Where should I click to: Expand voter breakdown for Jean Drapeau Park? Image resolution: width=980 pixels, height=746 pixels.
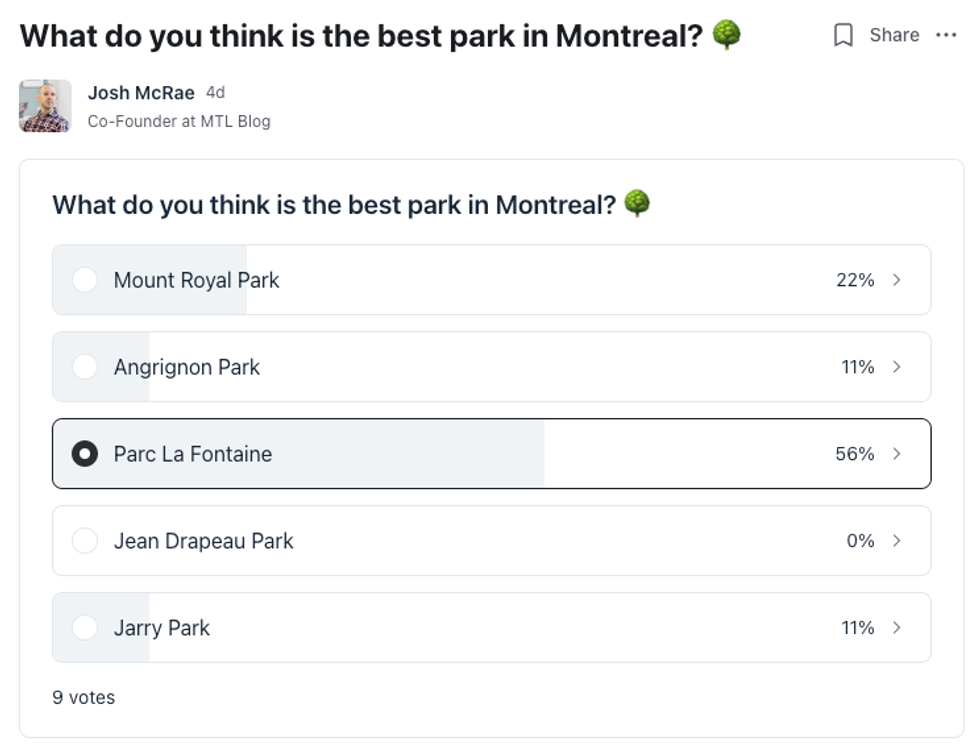click(895, 540)
